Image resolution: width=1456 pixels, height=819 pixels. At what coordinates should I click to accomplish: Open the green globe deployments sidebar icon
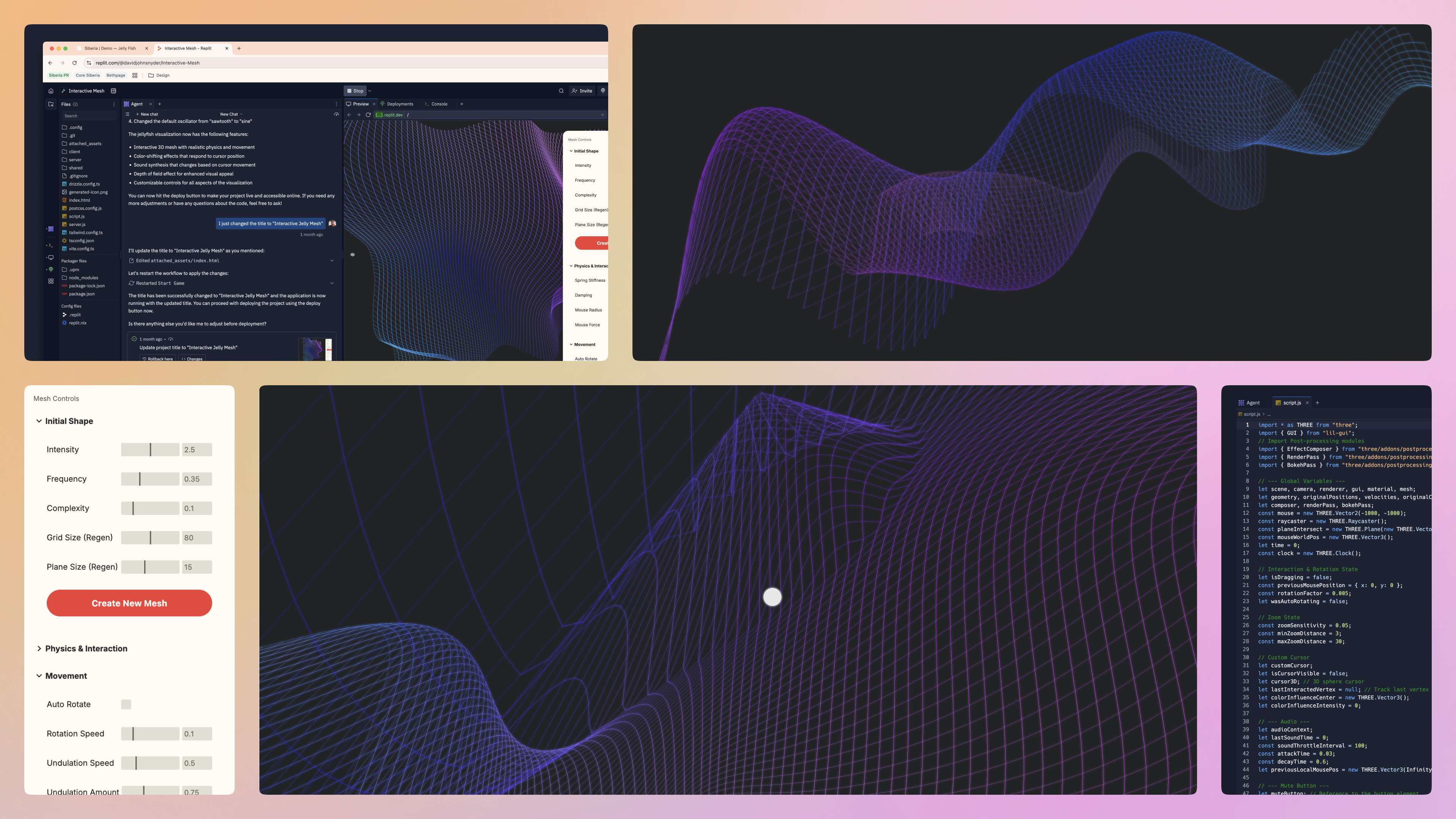(51, 270)
